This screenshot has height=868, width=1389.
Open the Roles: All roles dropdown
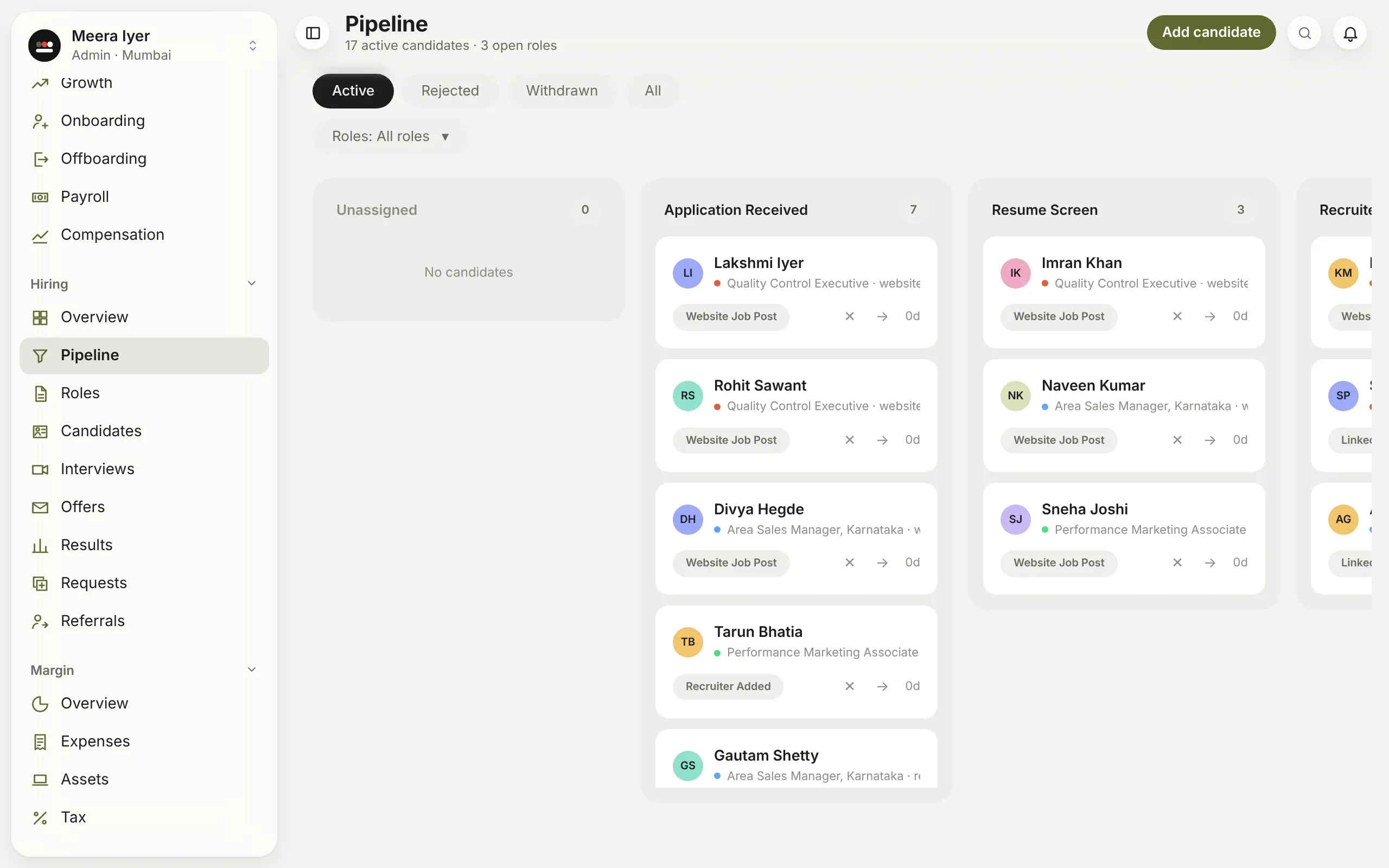pos(390,137)
